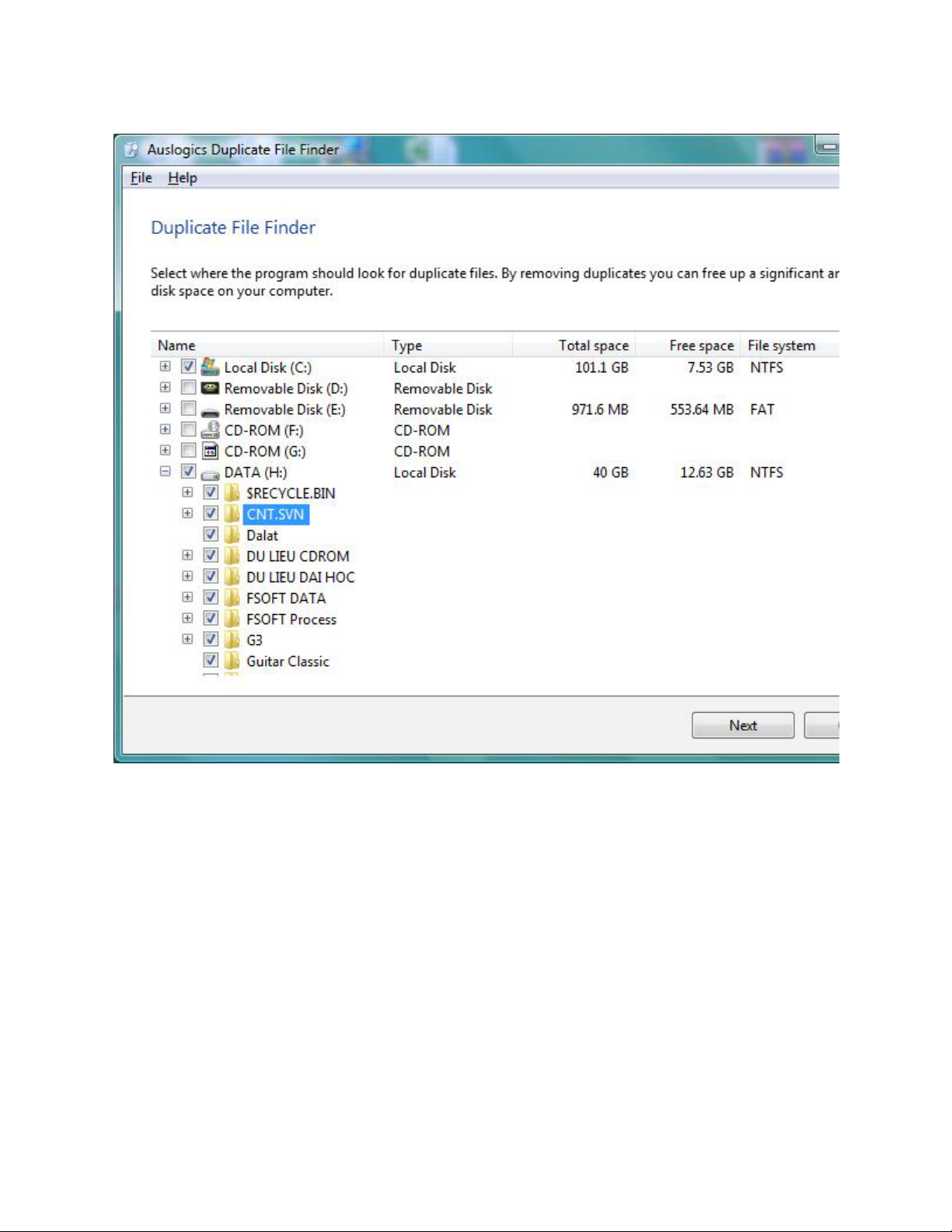Click the DATA (H:) drive icon
952x1232 pixels.
click(210, 473)
